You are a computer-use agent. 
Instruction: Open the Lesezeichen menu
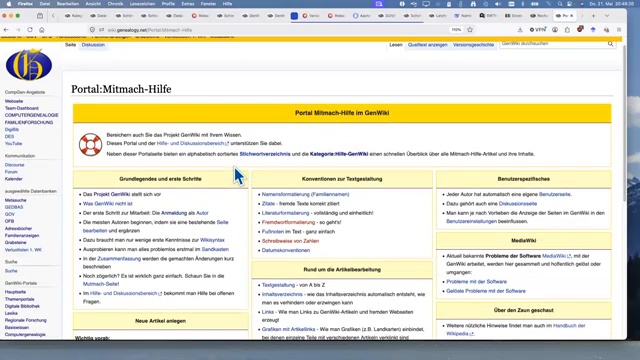(142, 4)
